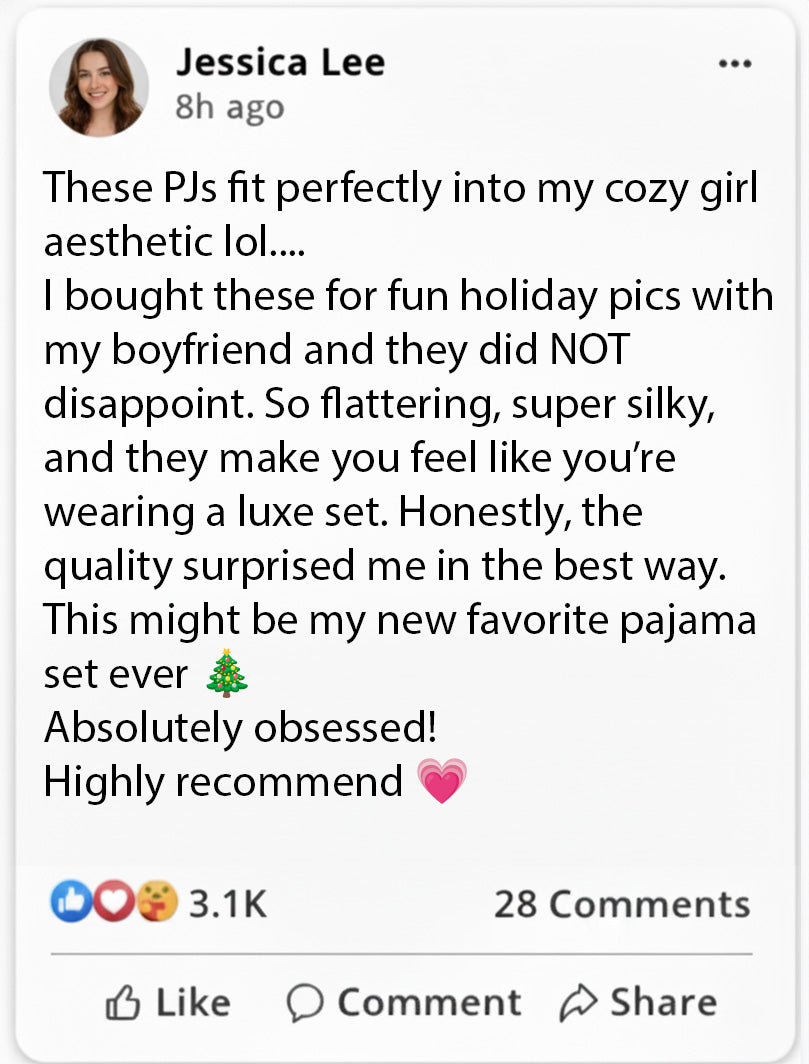Open the Jessica Lee name link
The width and height of the screenshot is (809, 1064).
[280, 62]
